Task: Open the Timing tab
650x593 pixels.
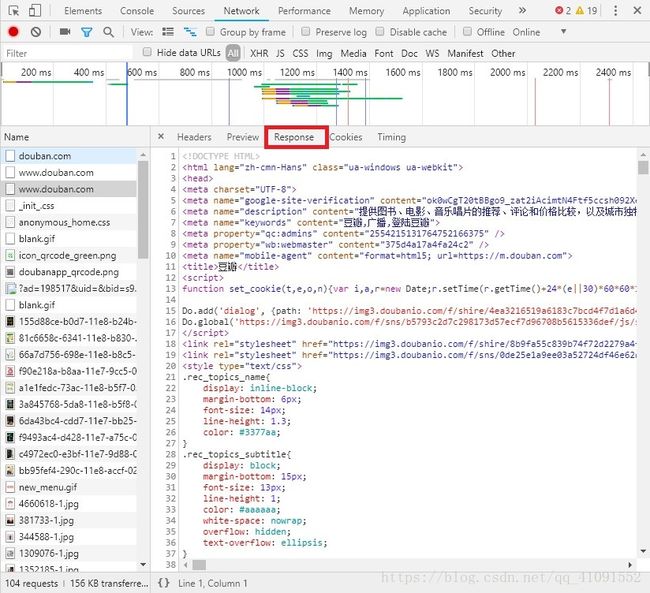Action: tap(391, 137)
